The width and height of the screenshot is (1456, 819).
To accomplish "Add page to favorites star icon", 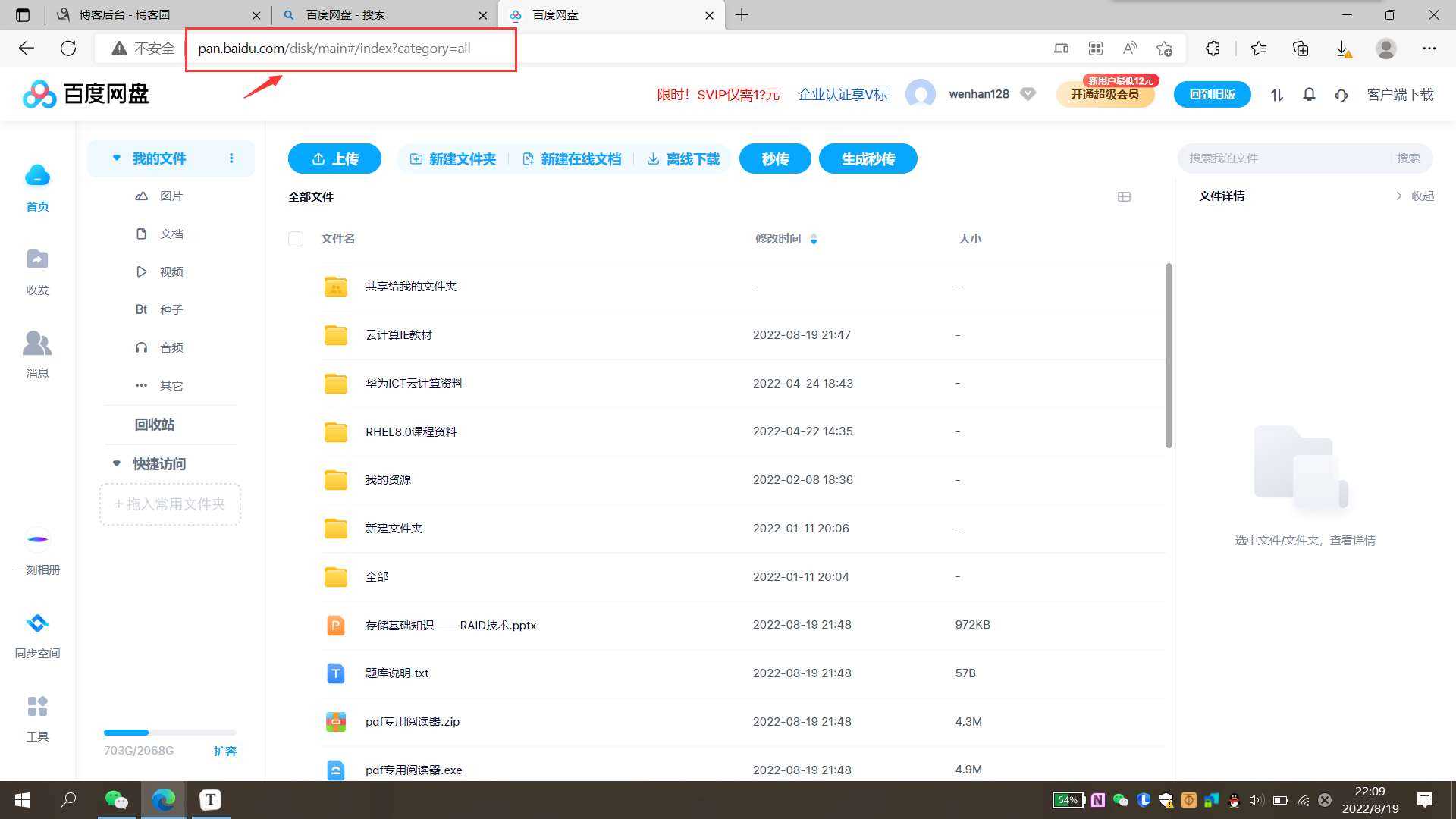I will [1165, 49].
